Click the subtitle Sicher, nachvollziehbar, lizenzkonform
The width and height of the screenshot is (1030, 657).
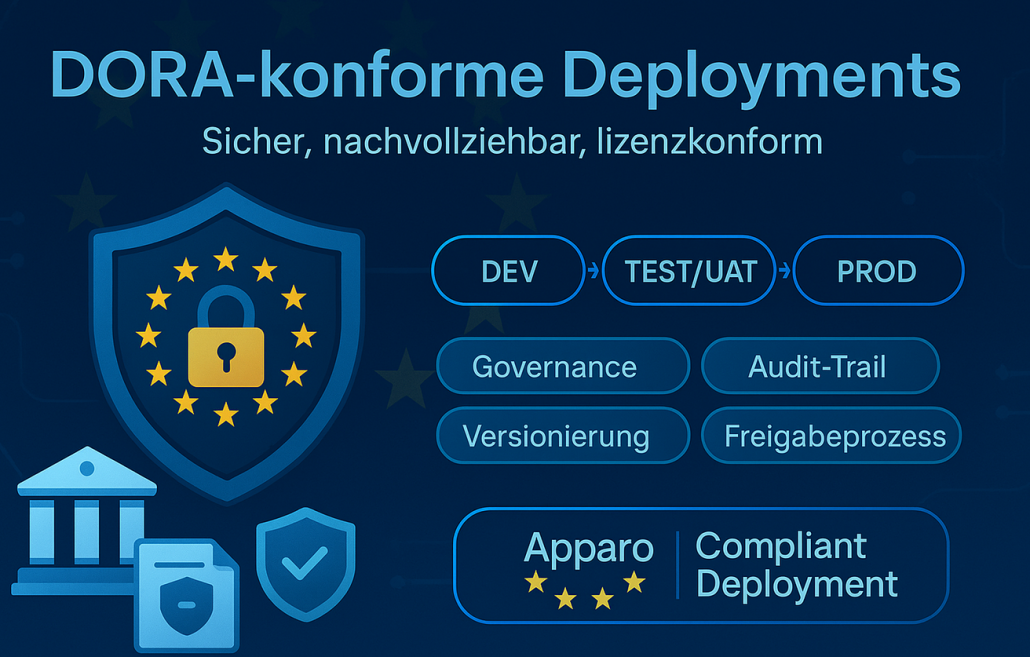click(511, 141)
